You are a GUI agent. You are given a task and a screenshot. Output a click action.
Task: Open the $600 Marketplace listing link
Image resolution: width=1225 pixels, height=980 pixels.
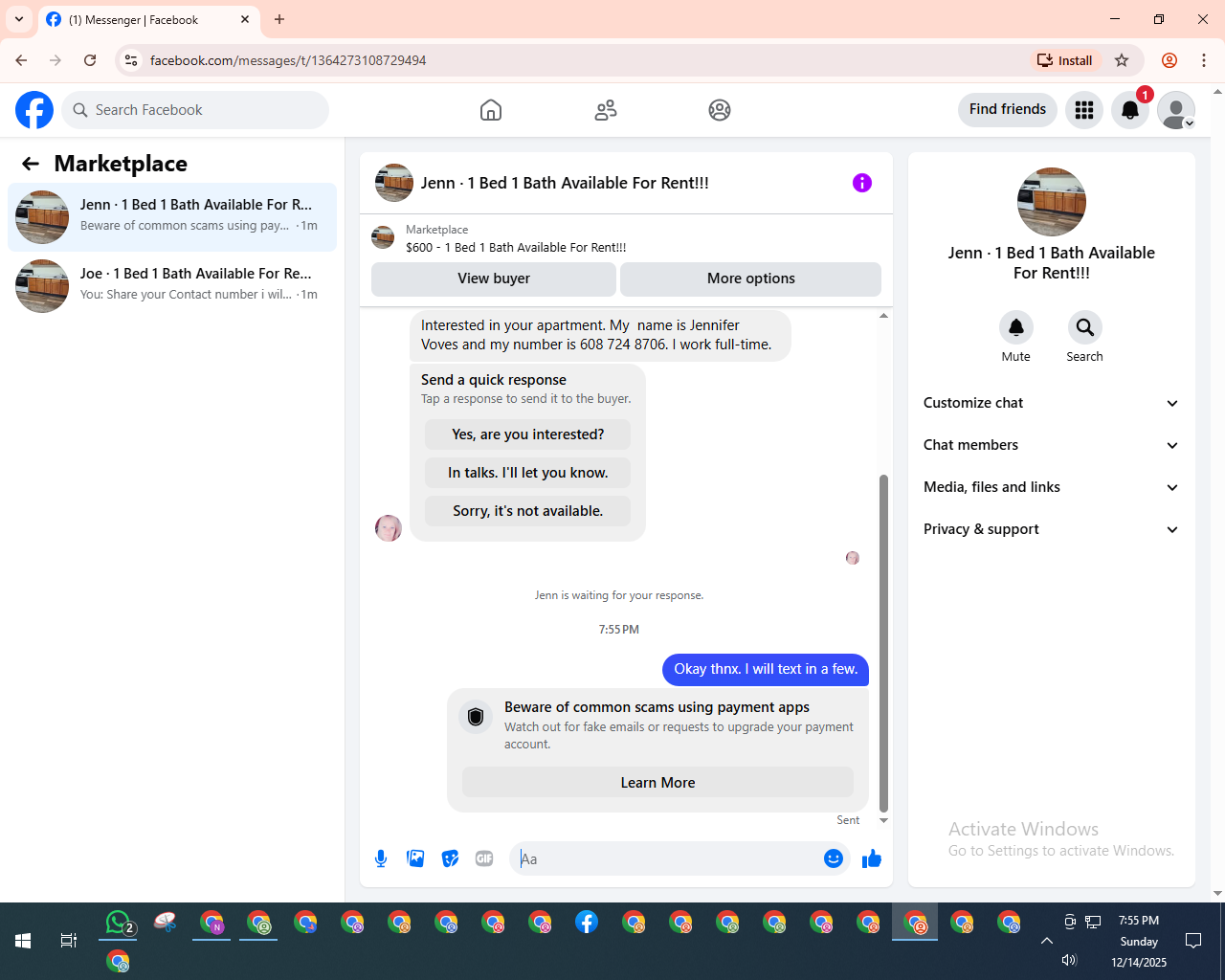[x=516, y=247]
